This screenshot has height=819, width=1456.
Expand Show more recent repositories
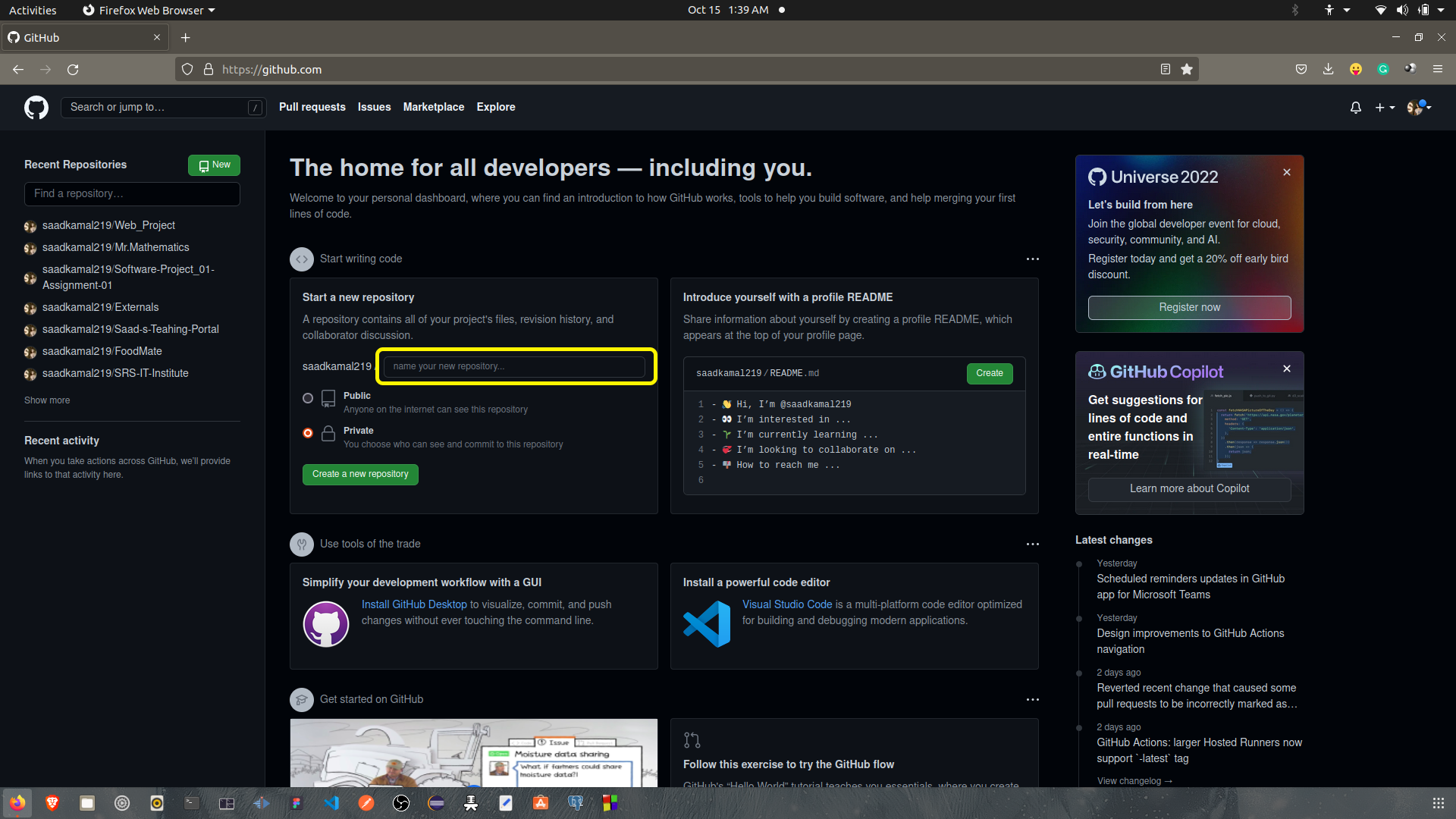[x=47, y=400]
